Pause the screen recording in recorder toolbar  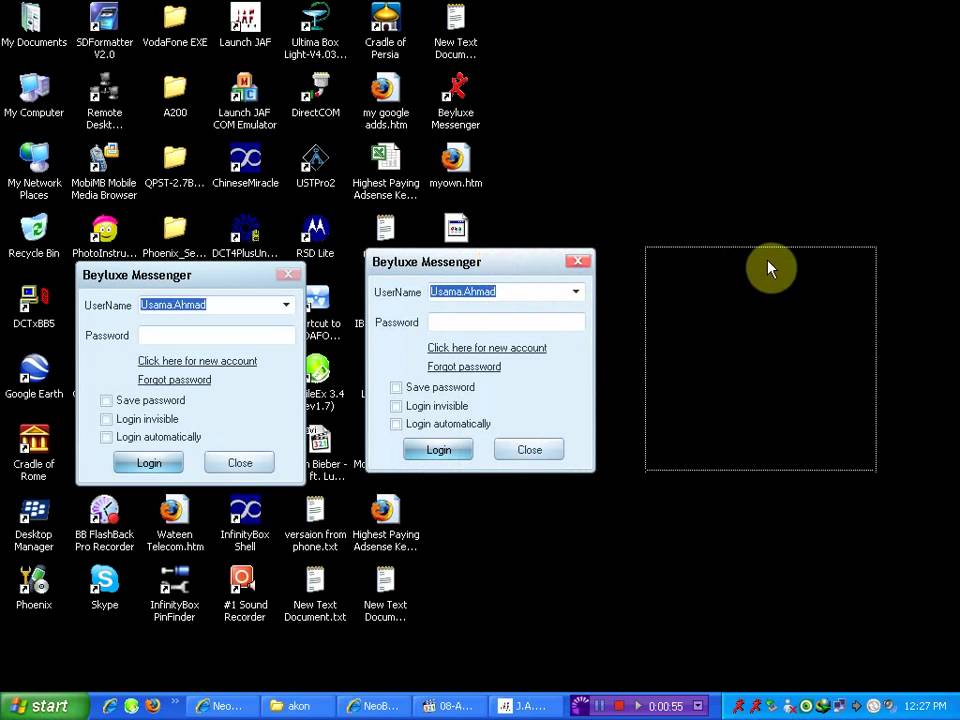point(599,706)
